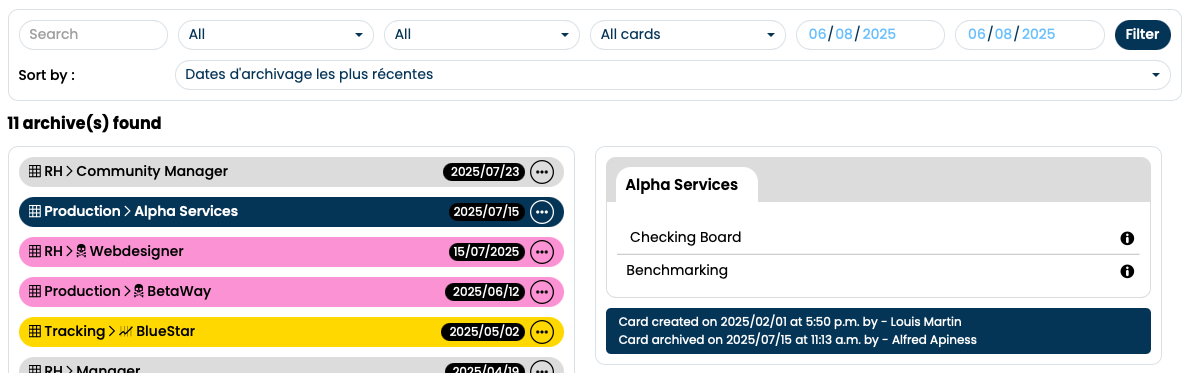
Task: Open three-dot menu on Webdesigner row
Action: 542,251
